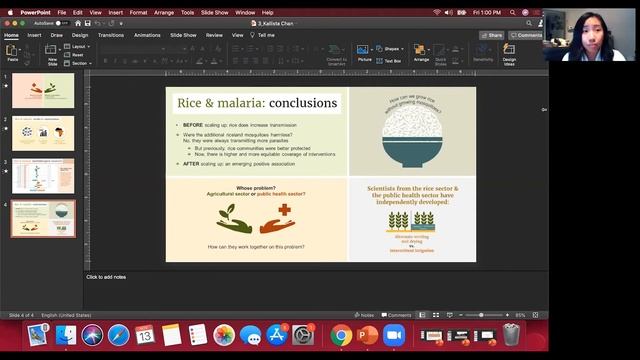This screenshot has height=360, width=640.
Task: Open the Format menu in menu bar
Action: [138, 13]
